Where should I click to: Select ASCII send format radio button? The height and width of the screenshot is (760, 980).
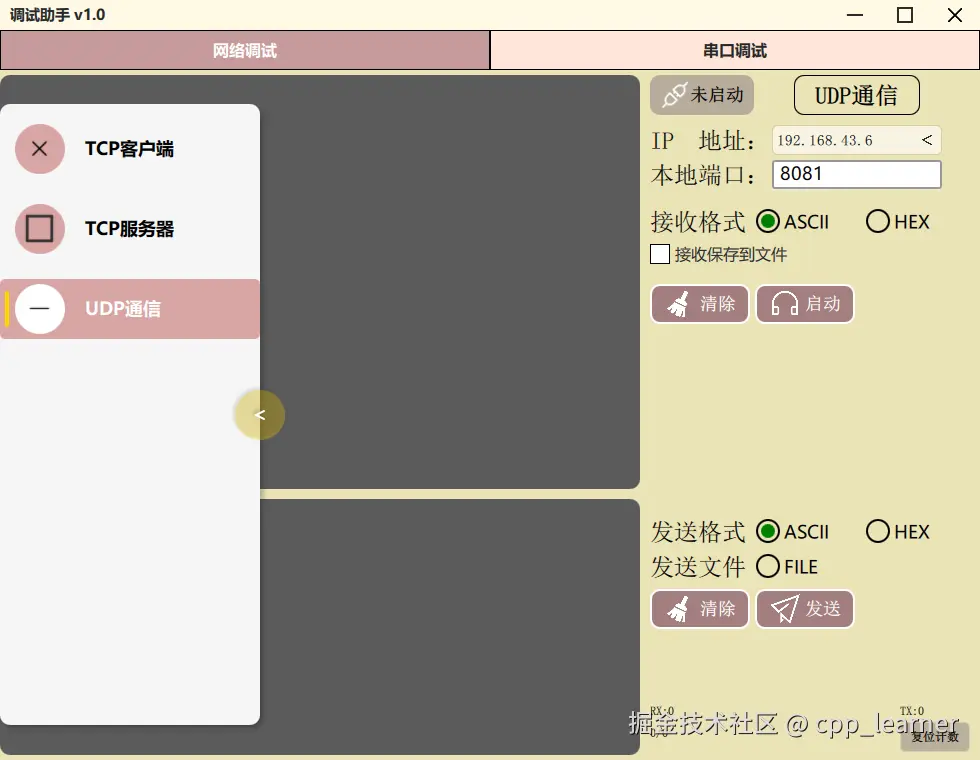tap(767, 531)
